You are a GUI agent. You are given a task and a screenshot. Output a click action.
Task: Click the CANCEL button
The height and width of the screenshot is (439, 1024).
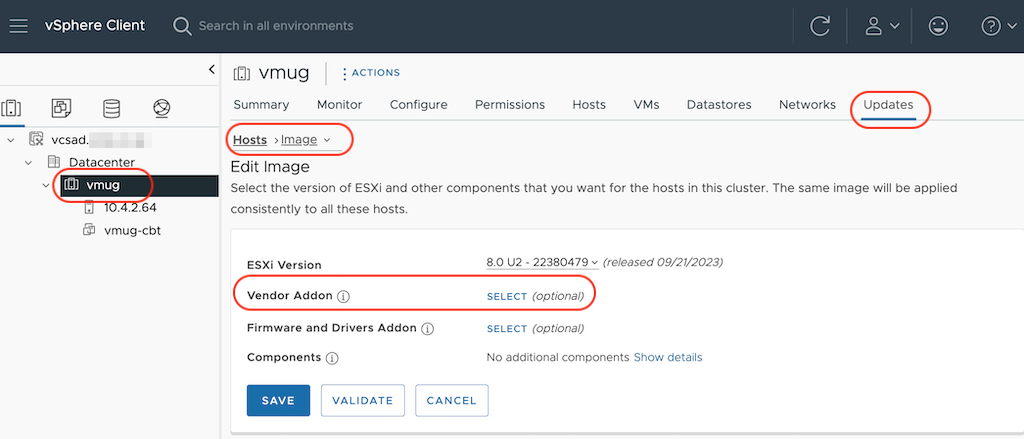(x=452, y=400)
